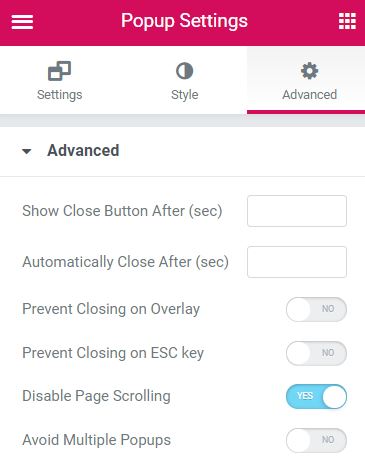Click the Show Close Button After label
Screen dimensions: 365x461
tap(122, 211)
